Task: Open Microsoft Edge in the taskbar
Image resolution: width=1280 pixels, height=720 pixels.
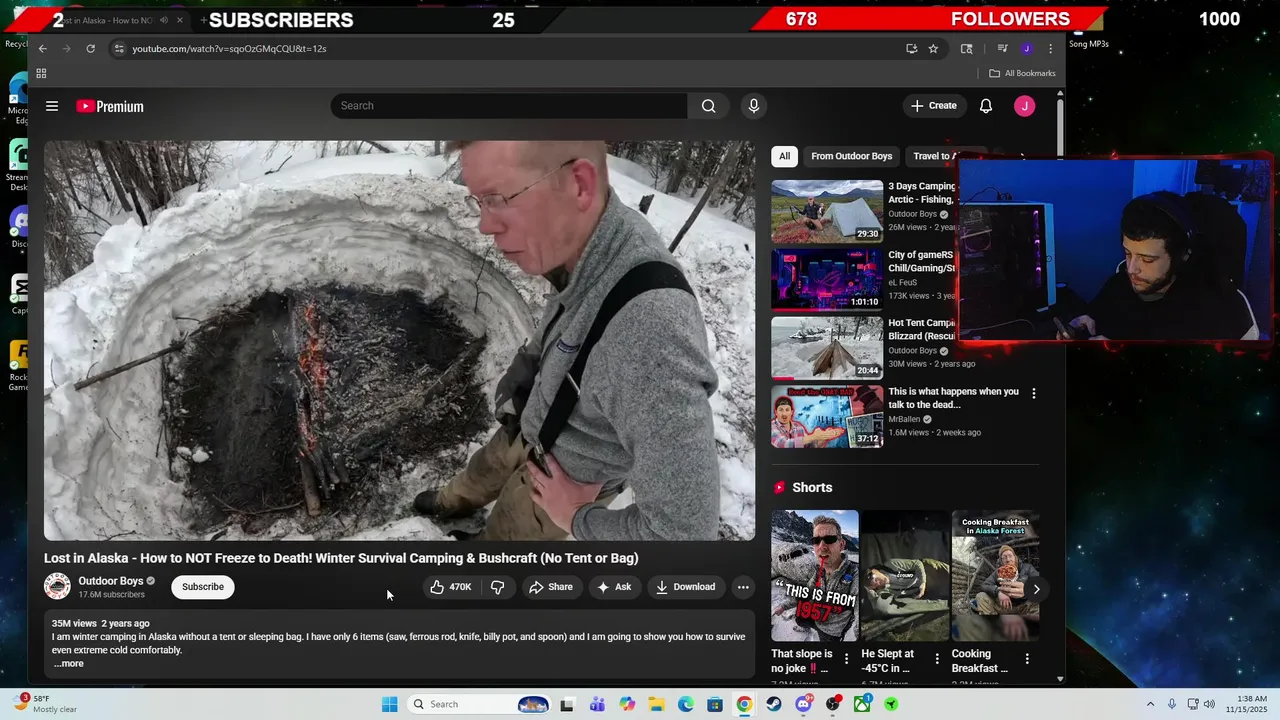Action: click(686, 704)
